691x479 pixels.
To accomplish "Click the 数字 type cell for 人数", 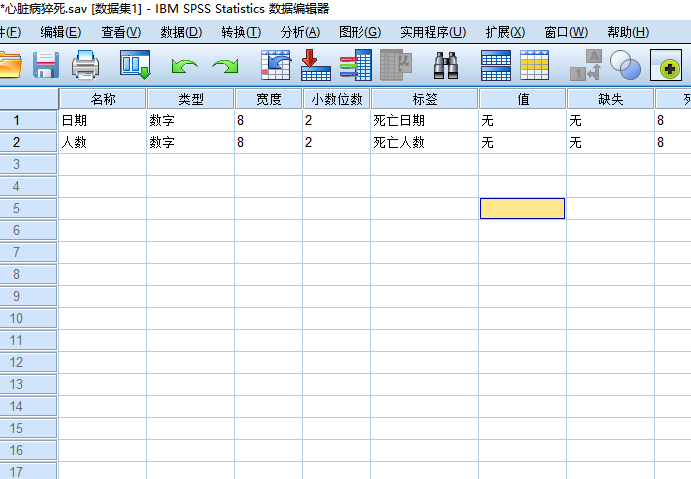I will [191, 142].
